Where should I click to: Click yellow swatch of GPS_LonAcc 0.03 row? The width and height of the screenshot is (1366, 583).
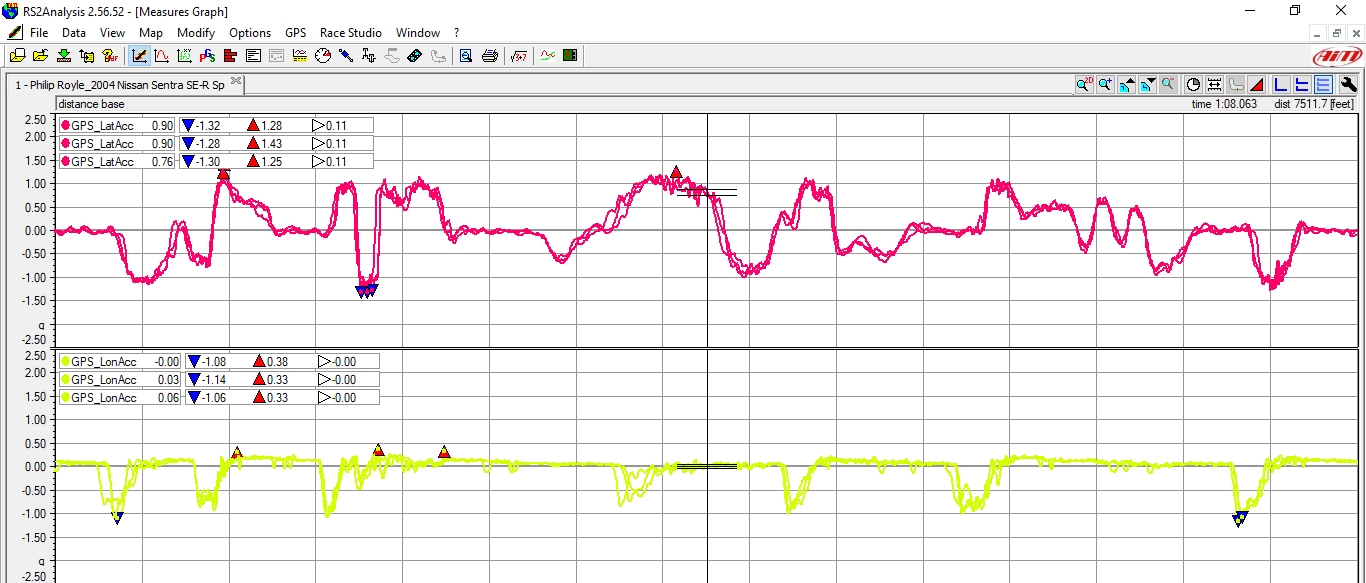[66, 380]
